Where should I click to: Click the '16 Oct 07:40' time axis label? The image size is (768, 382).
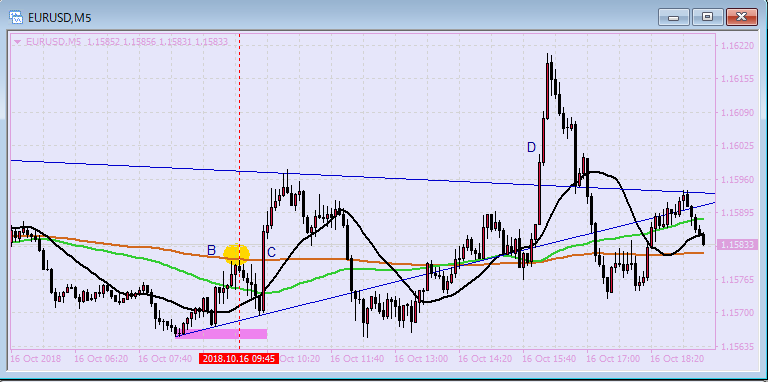[165, 358]
